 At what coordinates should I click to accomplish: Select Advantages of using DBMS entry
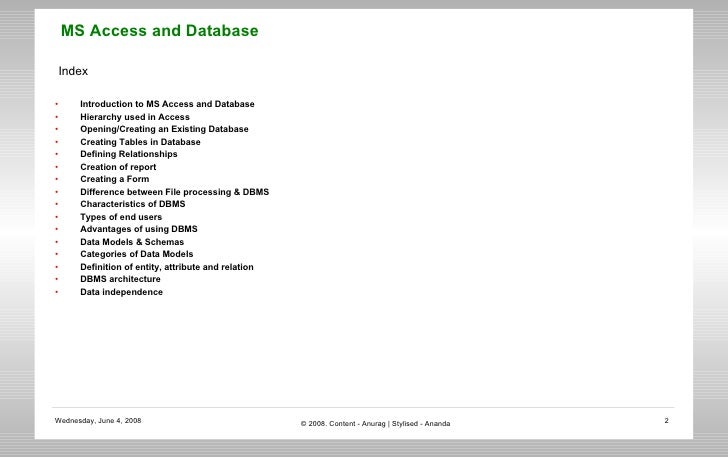(x=138, y=229)
